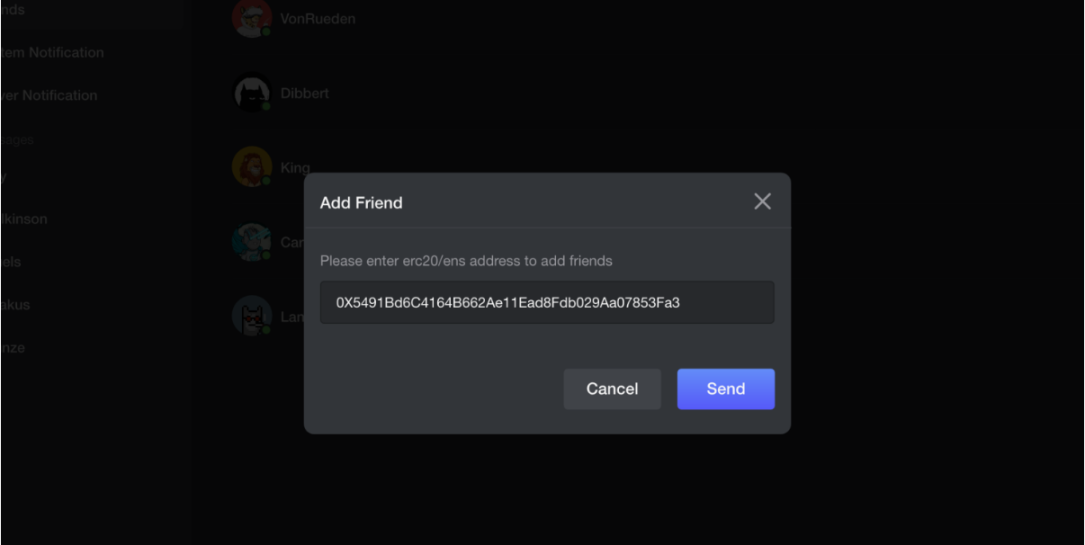Open the sidebar conversation ending in 'els'

coord(11,261)
